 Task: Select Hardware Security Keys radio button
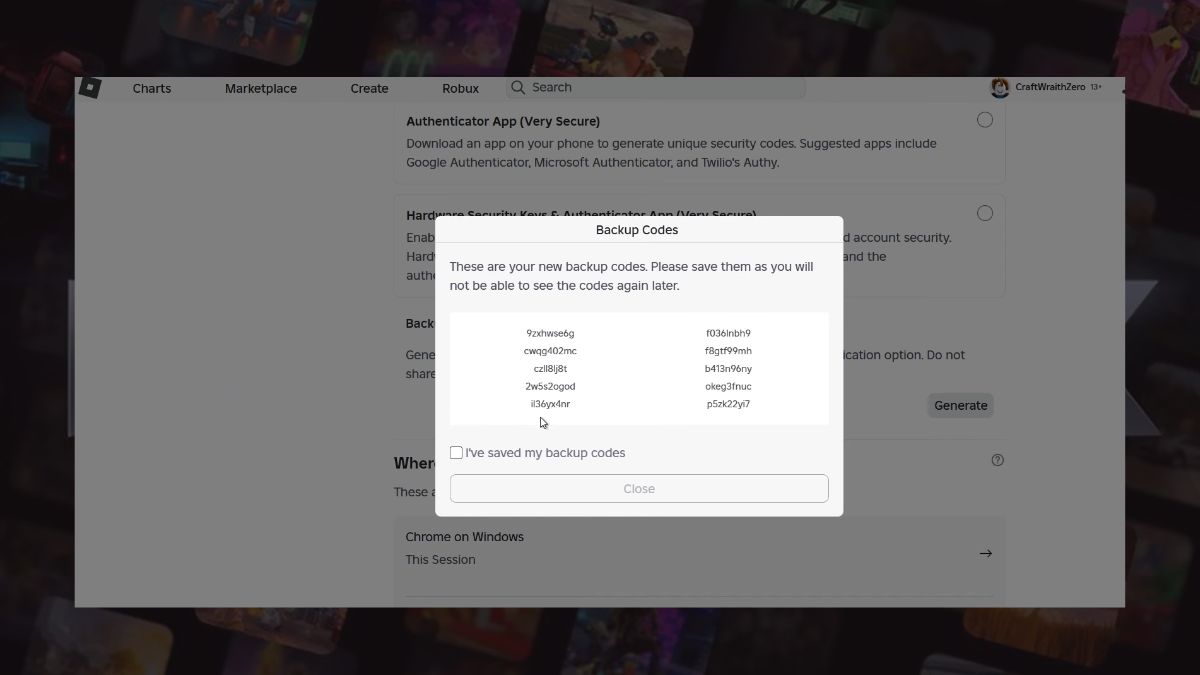pyautogui.click(x=985, y=213)
